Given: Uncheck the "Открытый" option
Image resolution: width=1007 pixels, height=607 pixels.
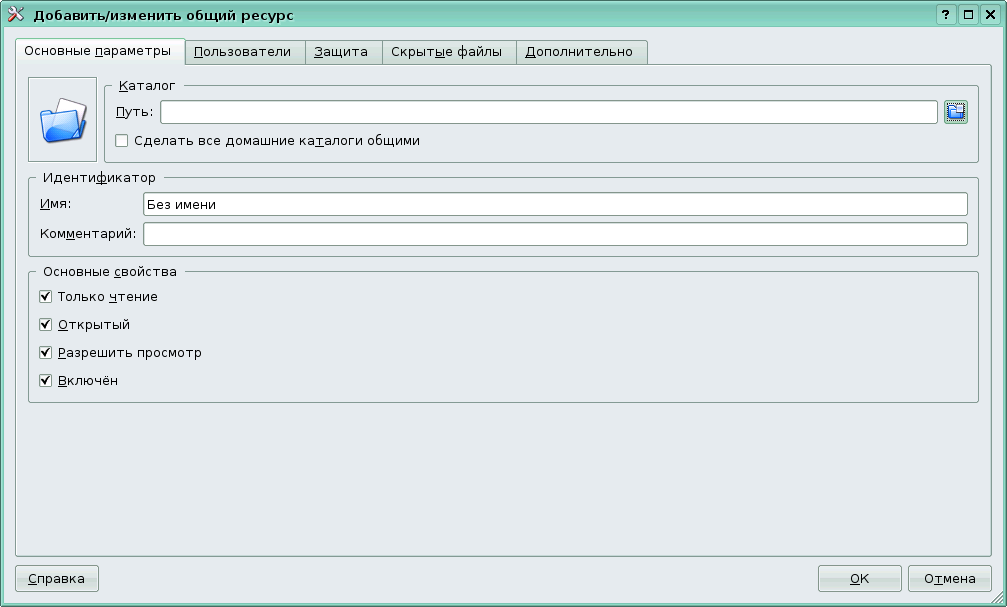Looking at the screenshot, I should tap(45, 324).
